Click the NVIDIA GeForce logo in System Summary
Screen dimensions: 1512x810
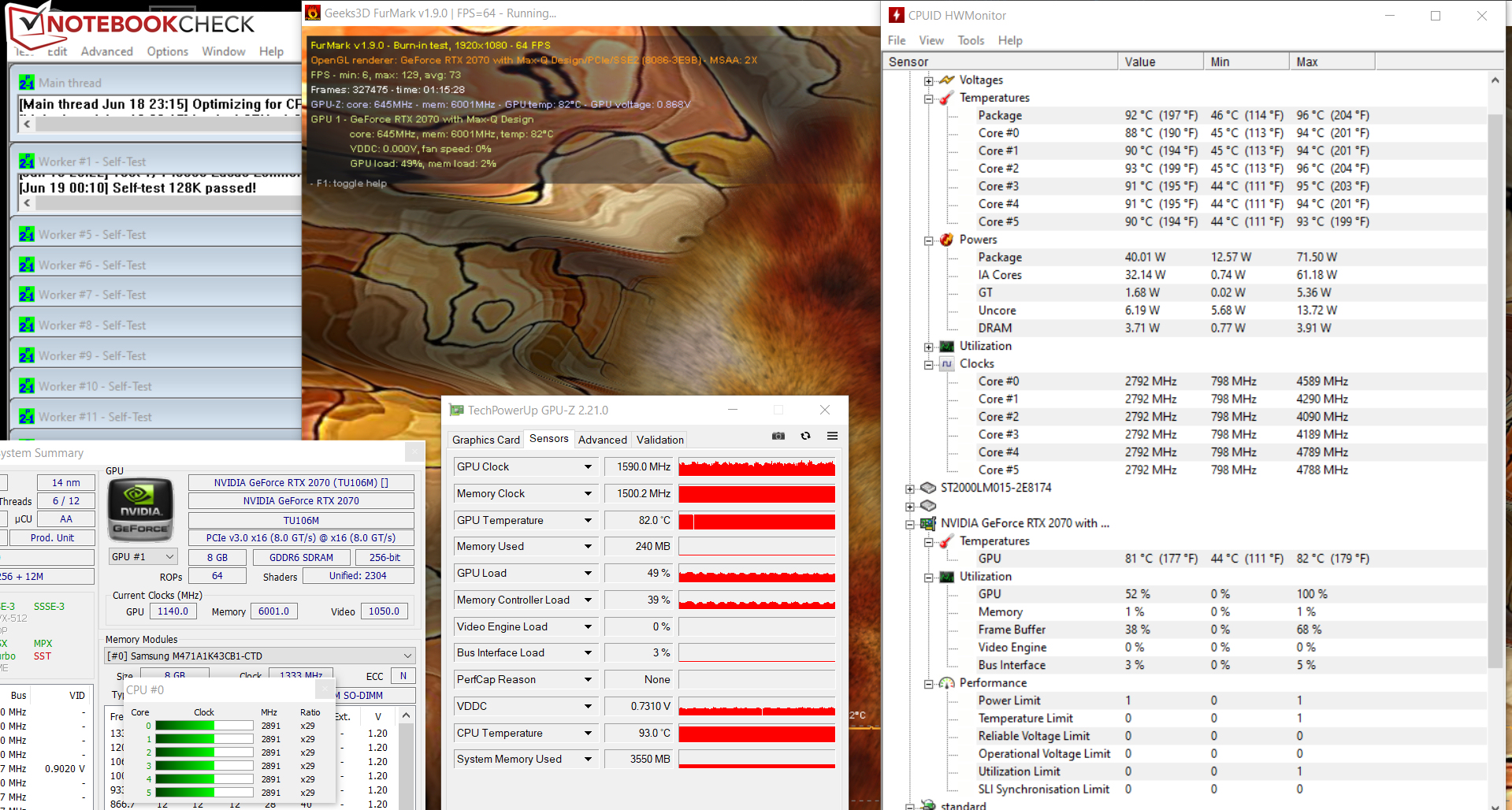click(x=140, y=509)
